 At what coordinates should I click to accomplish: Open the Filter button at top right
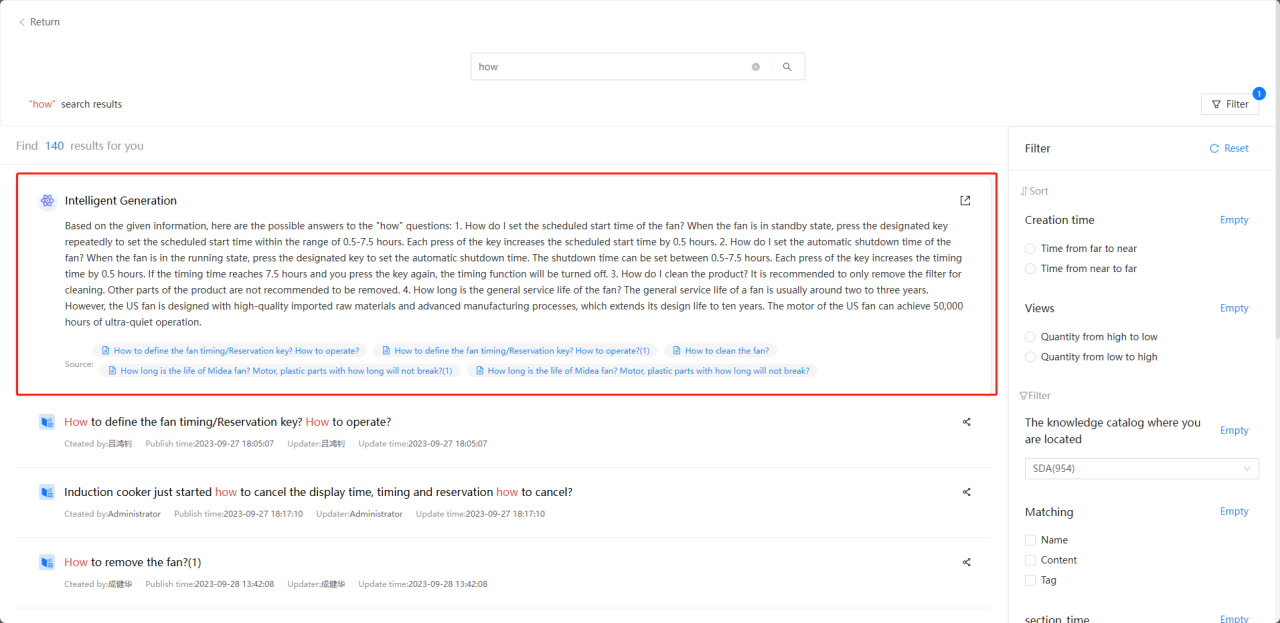1229,104
